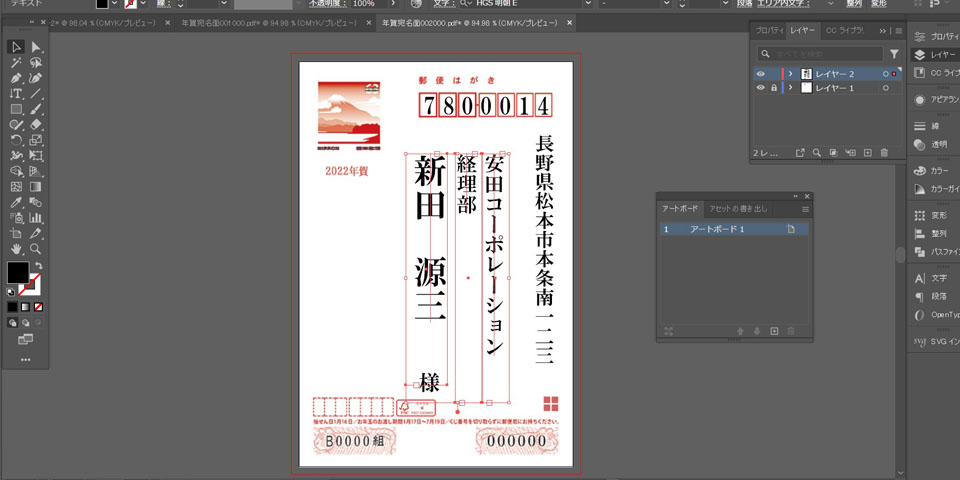This screenshot has height=480, width=960.
Task: Unlock レイヤー 1 via lock icon
Action: (x=773, y=89)
